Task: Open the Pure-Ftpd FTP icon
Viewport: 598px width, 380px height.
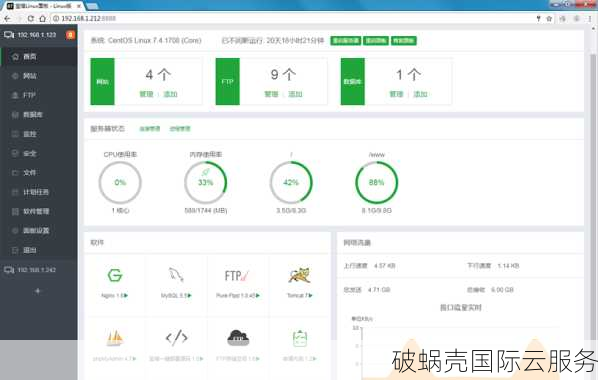Action: coord(237,275)
